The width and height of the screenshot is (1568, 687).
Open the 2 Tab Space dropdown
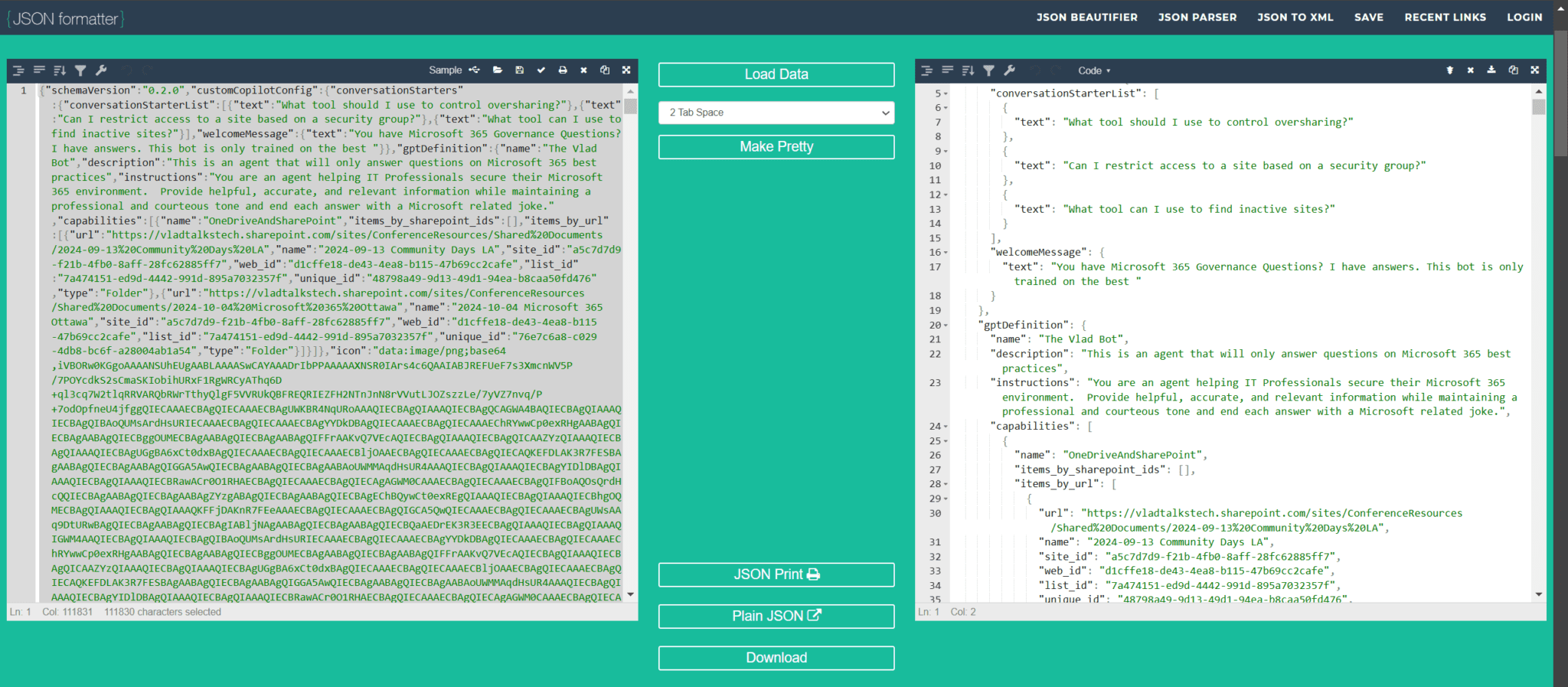[x=776, y=113]
